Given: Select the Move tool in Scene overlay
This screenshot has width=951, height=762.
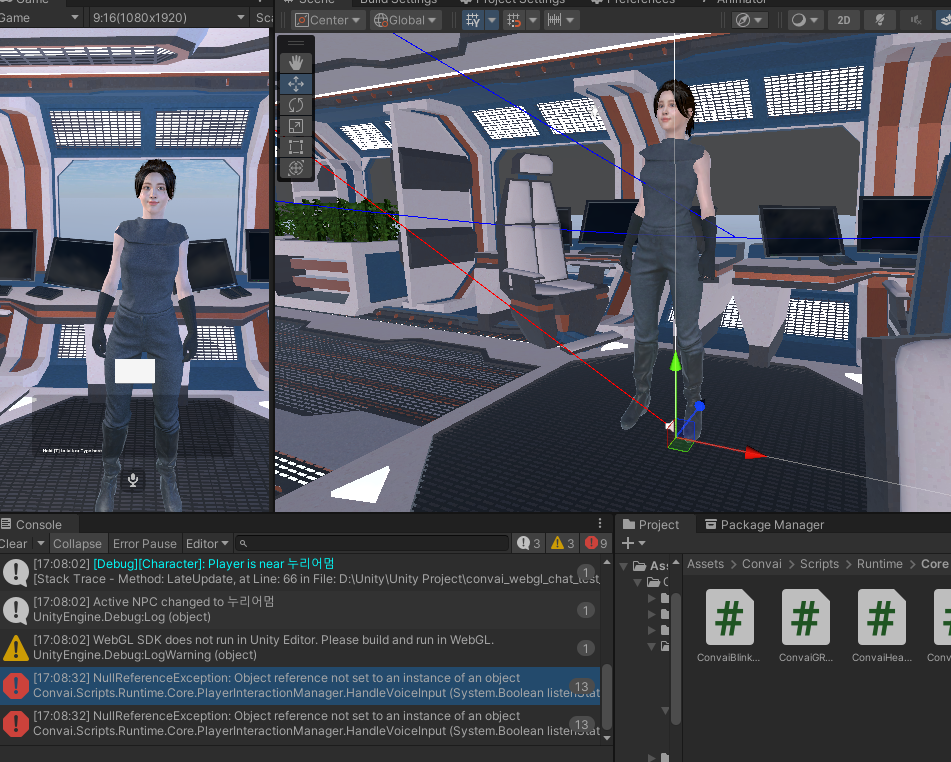Looking at the screenshot, I should point(296,84).
